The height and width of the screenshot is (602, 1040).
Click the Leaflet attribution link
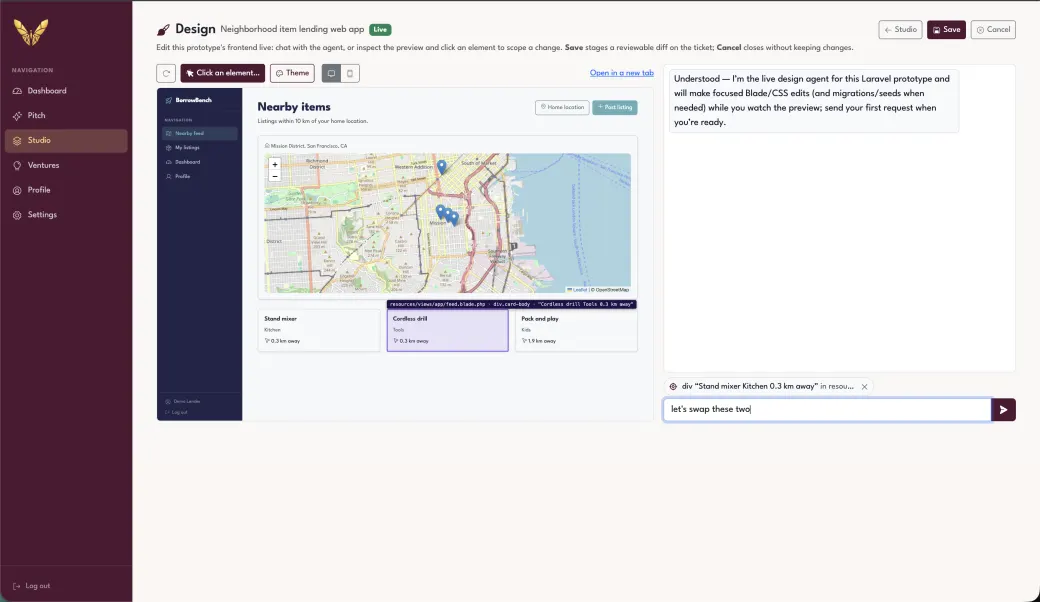click(578, 290)
